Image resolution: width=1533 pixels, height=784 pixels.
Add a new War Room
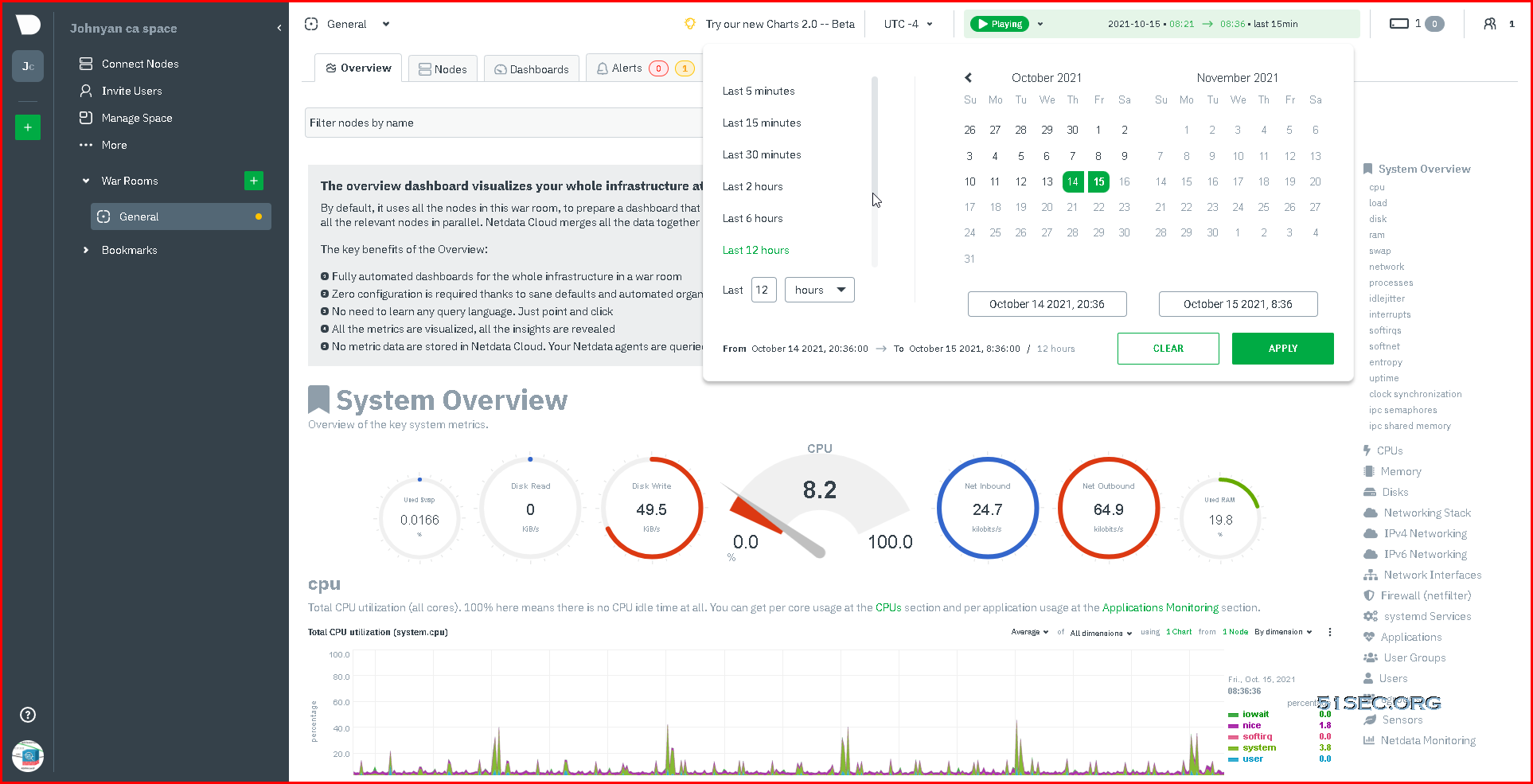[x=254, y=181]
